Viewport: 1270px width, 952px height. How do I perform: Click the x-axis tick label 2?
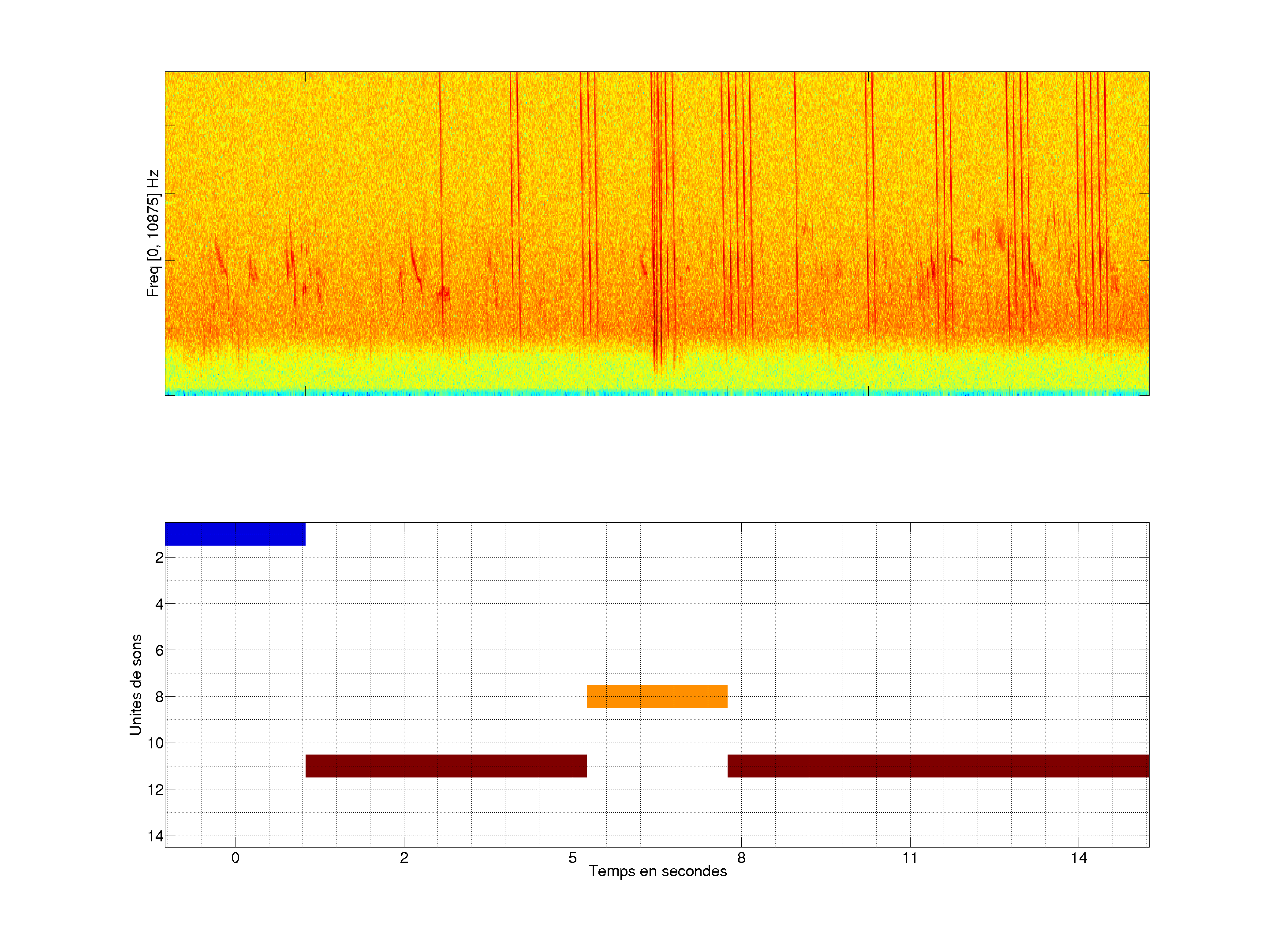pos(403,858)
